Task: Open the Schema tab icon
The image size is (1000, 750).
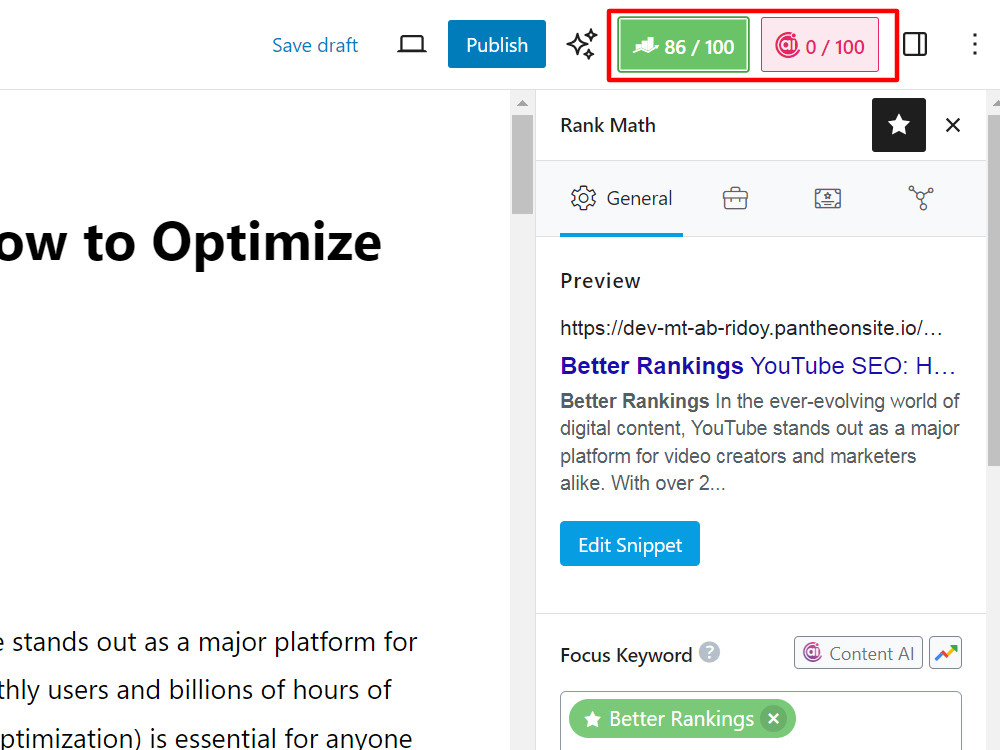Action: tap(828, 198)
